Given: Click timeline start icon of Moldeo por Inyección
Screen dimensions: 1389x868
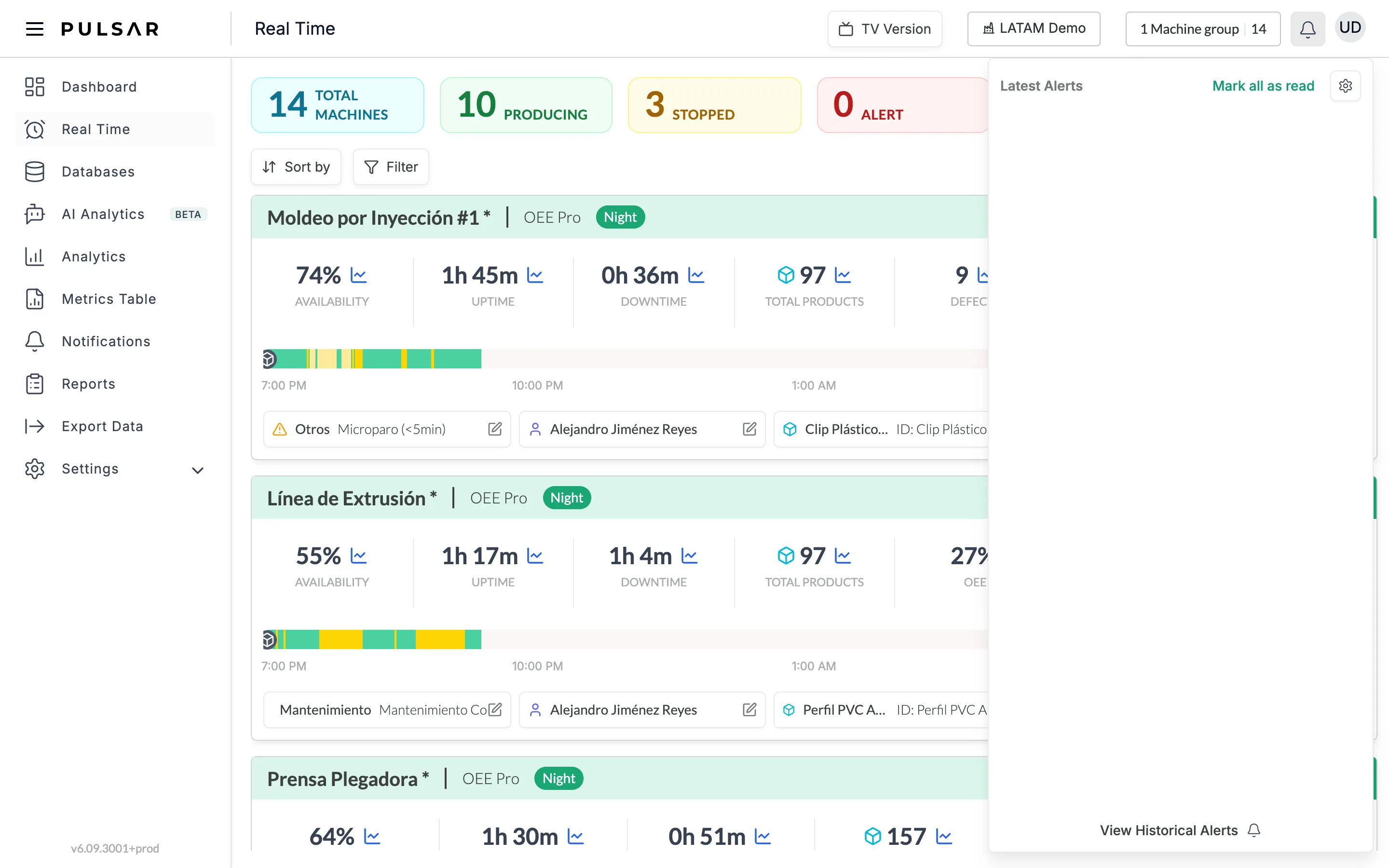Looking at the screenshot, I should click(x=269, y=359).
